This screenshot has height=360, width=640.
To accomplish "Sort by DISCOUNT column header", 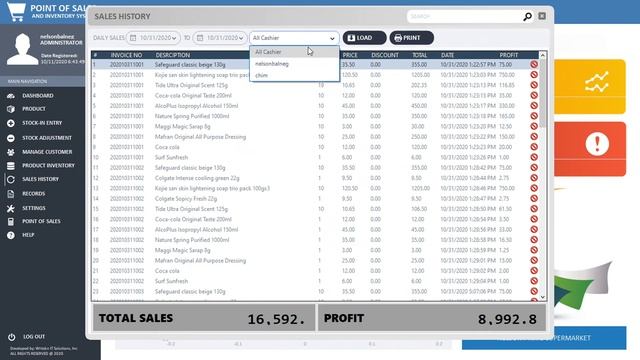I will 384,55.
